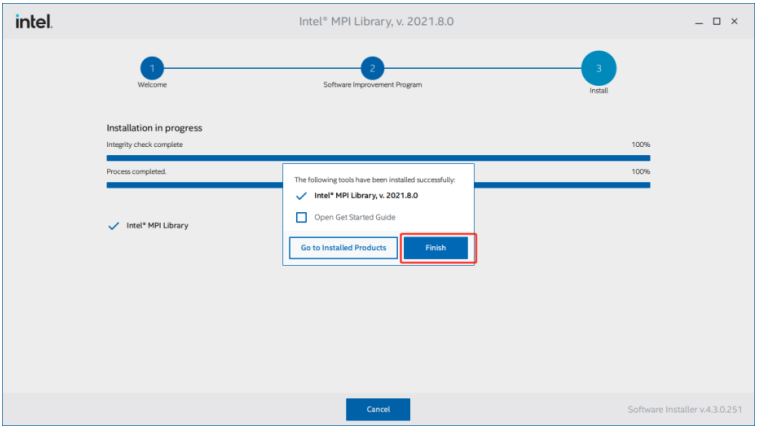Click the window title "Intel MPI Library, v. 2021.8.0"

point(376,21)
